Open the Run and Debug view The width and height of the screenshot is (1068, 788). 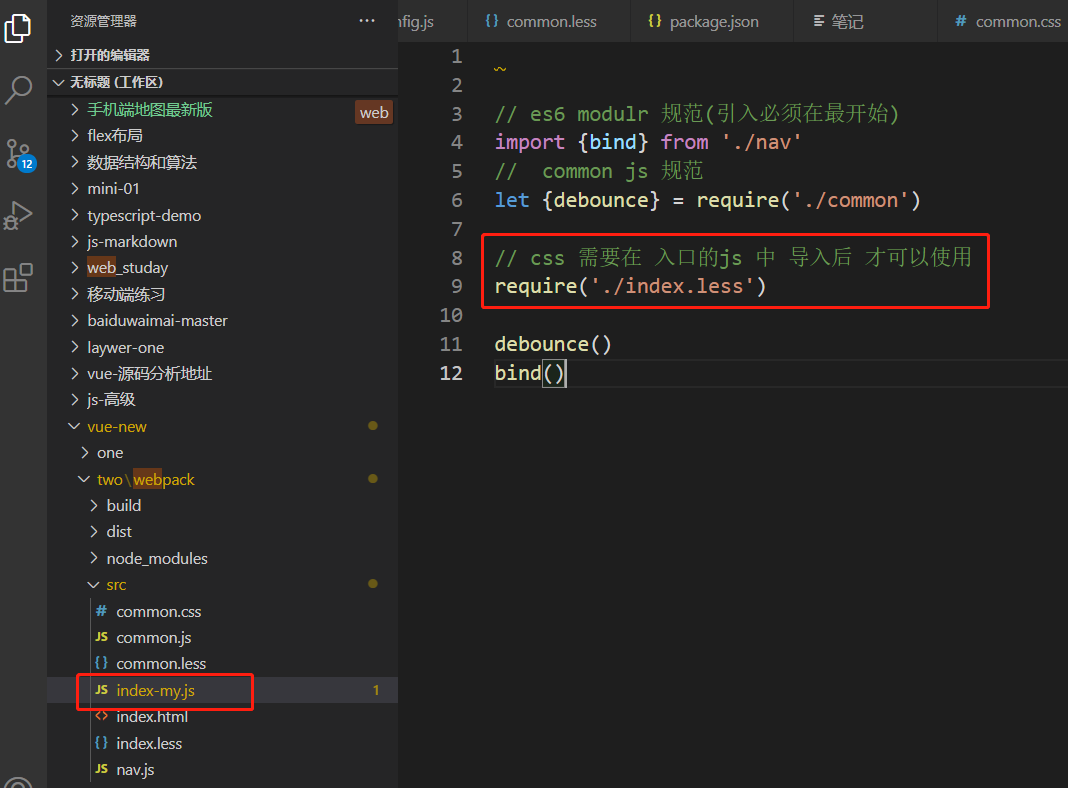click(x=18, y=215)
